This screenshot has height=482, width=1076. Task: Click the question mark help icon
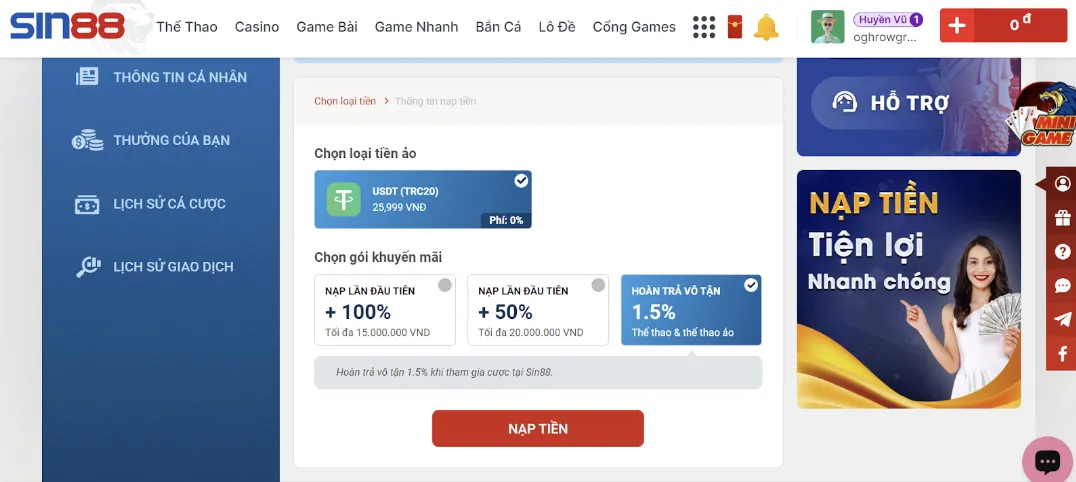coord(1062,252)
